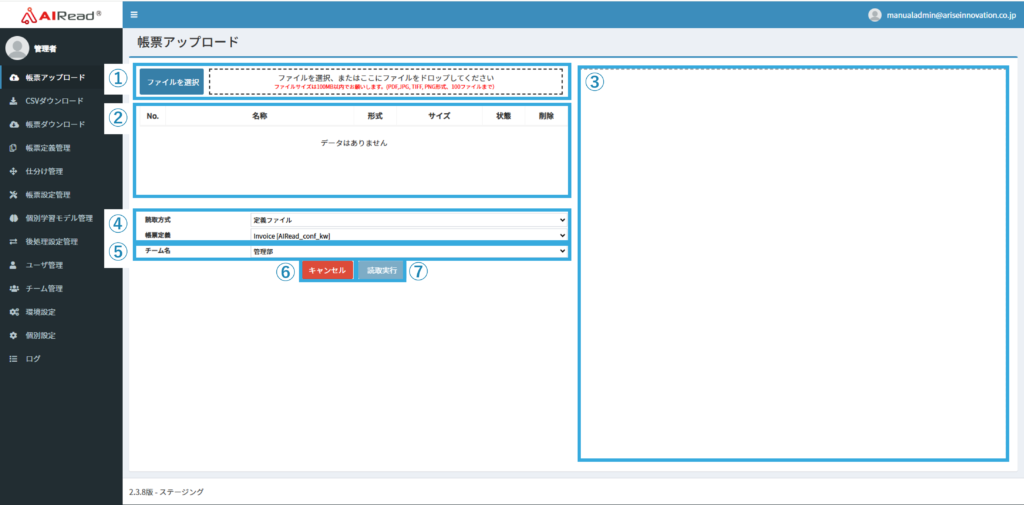Click the 個別学習モデル管理 brain icon
The height and width of the screenshot is (505, 1024).
click(x=13, y=218)
